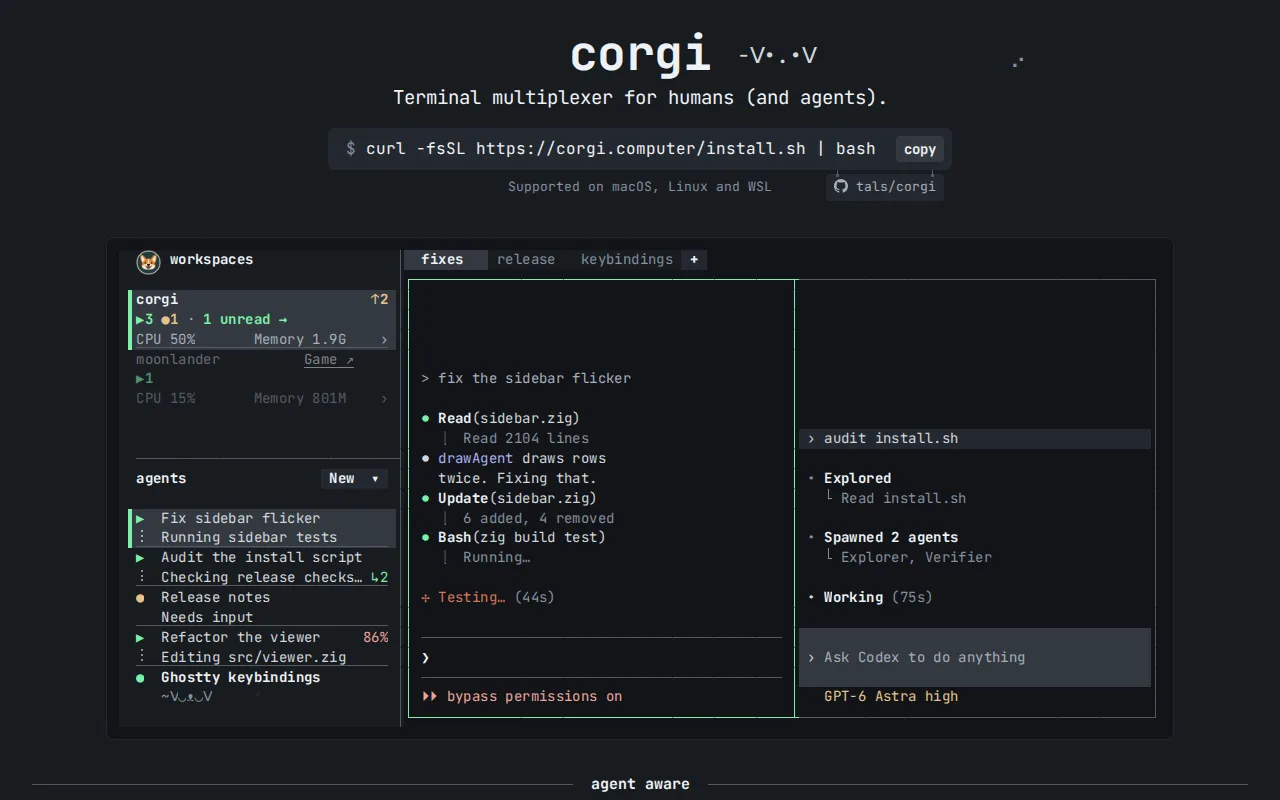Switch to the keybindings tab
Viewport: 1280px width, 800px height.
pos(627,260)
